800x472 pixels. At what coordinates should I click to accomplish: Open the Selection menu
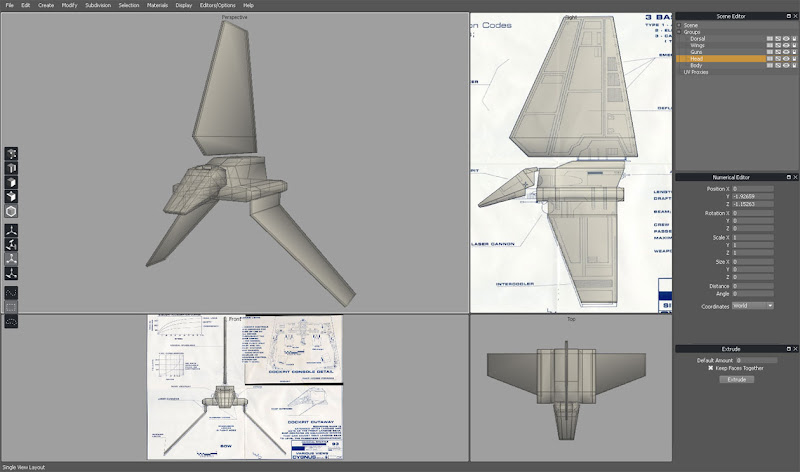click(x=129, y=5)
